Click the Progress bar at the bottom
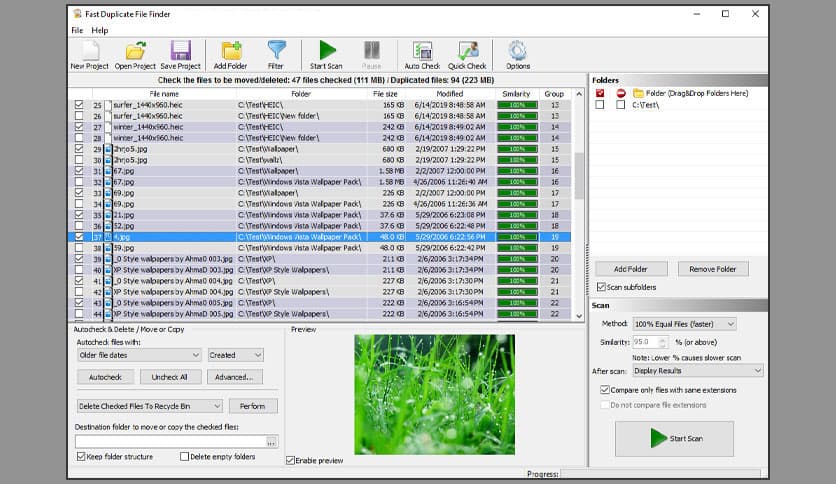This screenshot has height=484, width=836. (x=661, y=474)
